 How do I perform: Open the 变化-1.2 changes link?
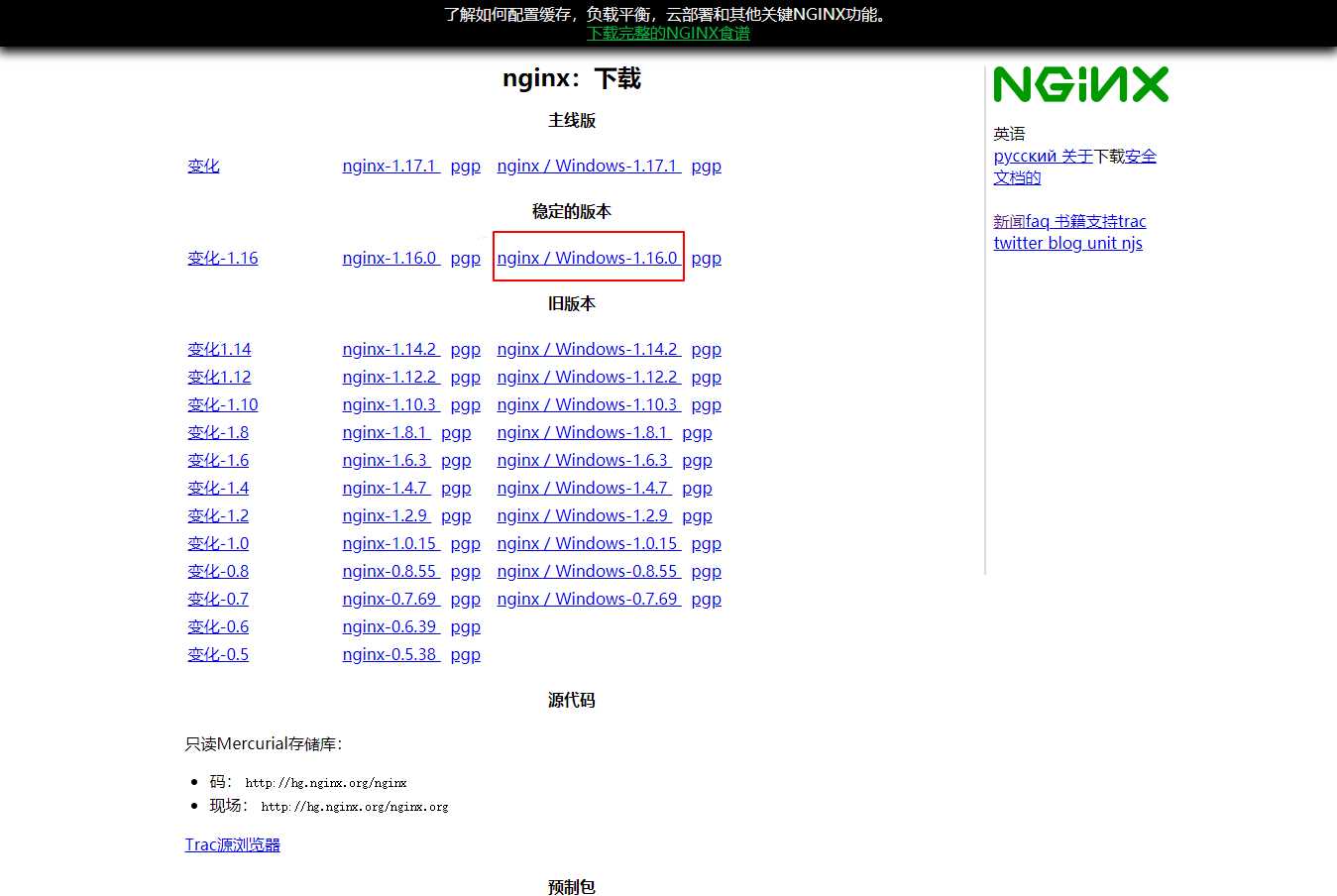tap(218, 515)
